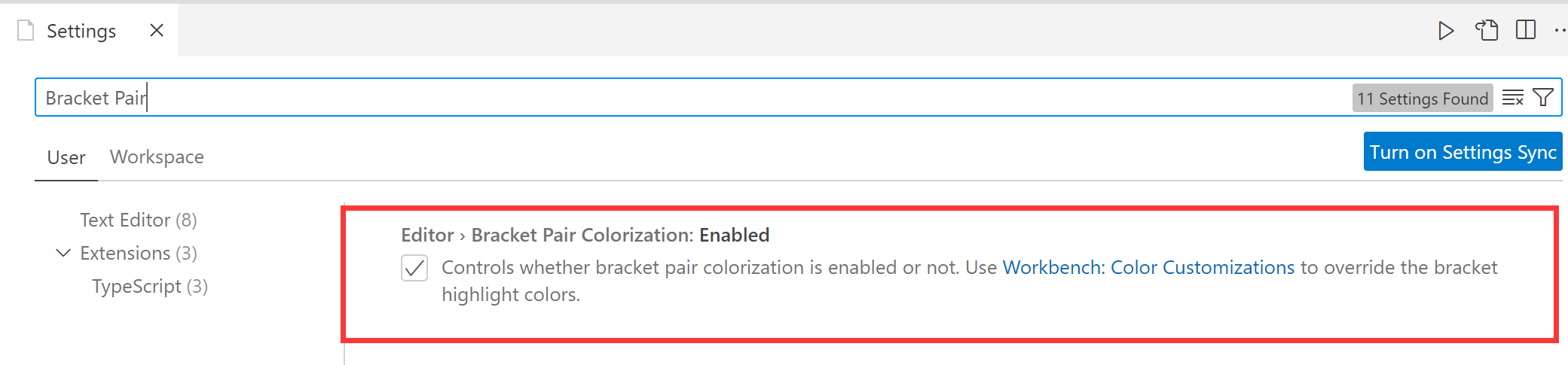
Task: Focus the settings search box
Action: (678, 98)
